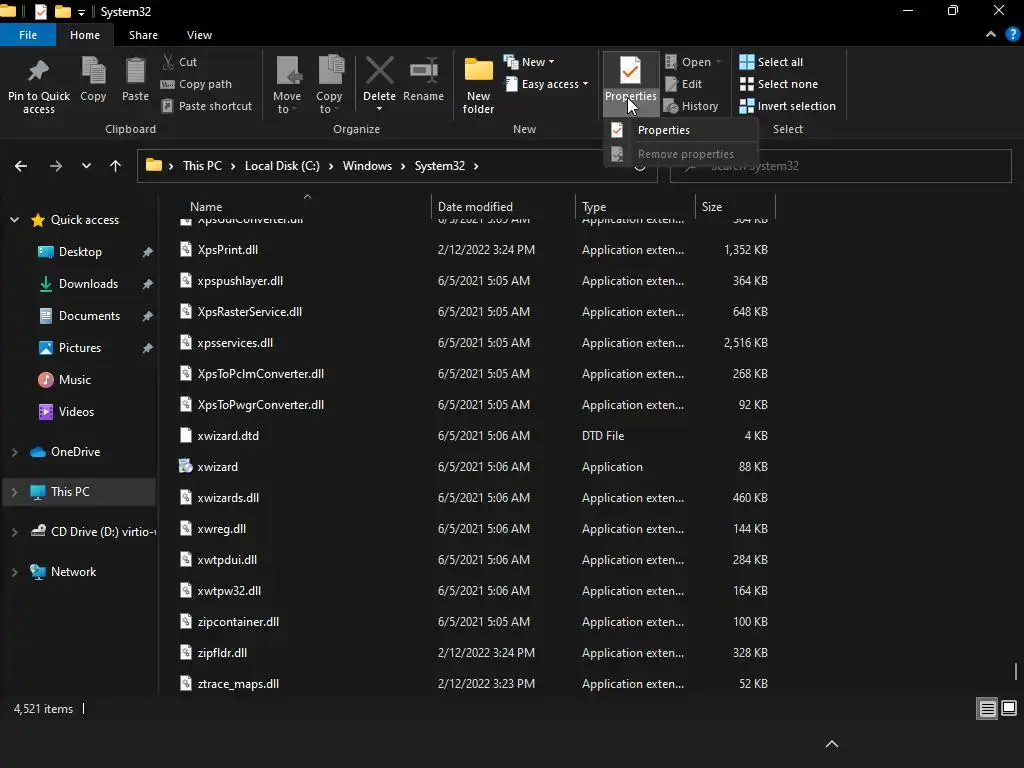Cut the selection with scissors icon
Viewport: 1024px width, 768px height.
click(x=168, y=62)
